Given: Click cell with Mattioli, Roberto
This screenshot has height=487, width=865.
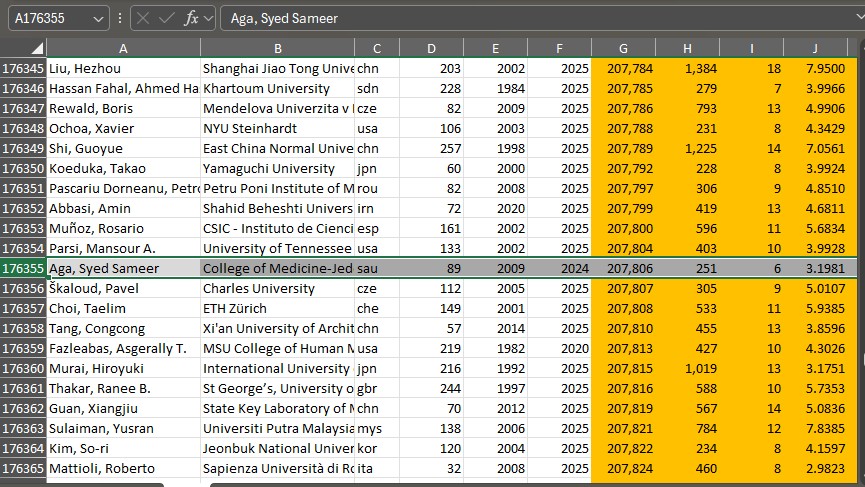Looking at the screenshot, I should click(124, 469).
